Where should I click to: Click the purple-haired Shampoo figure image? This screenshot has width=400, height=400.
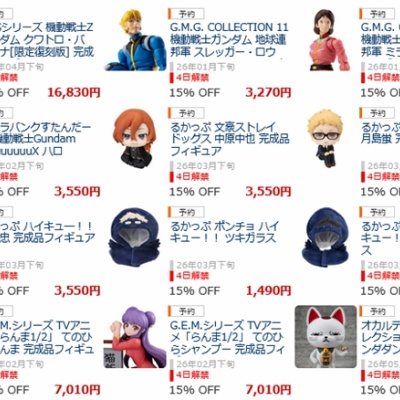click(136, 337)
